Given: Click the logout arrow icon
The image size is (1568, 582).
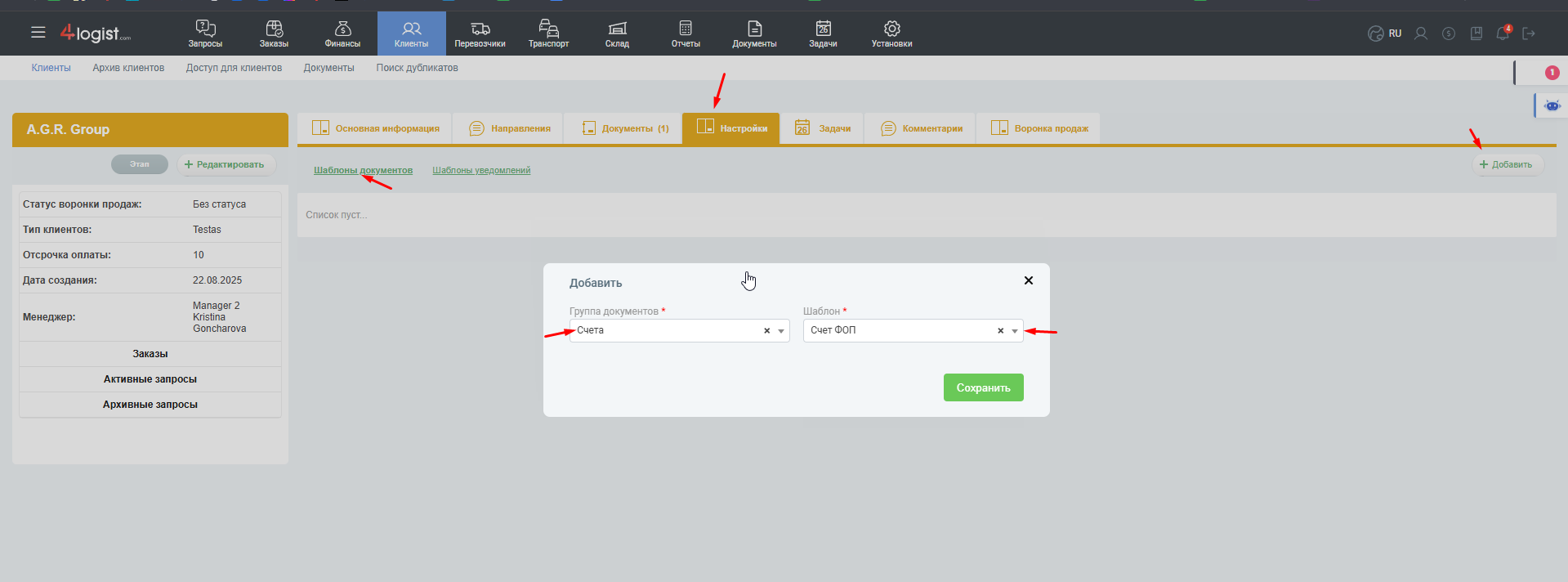Looking at the screenshot, I should click(x=1529, y=34).
